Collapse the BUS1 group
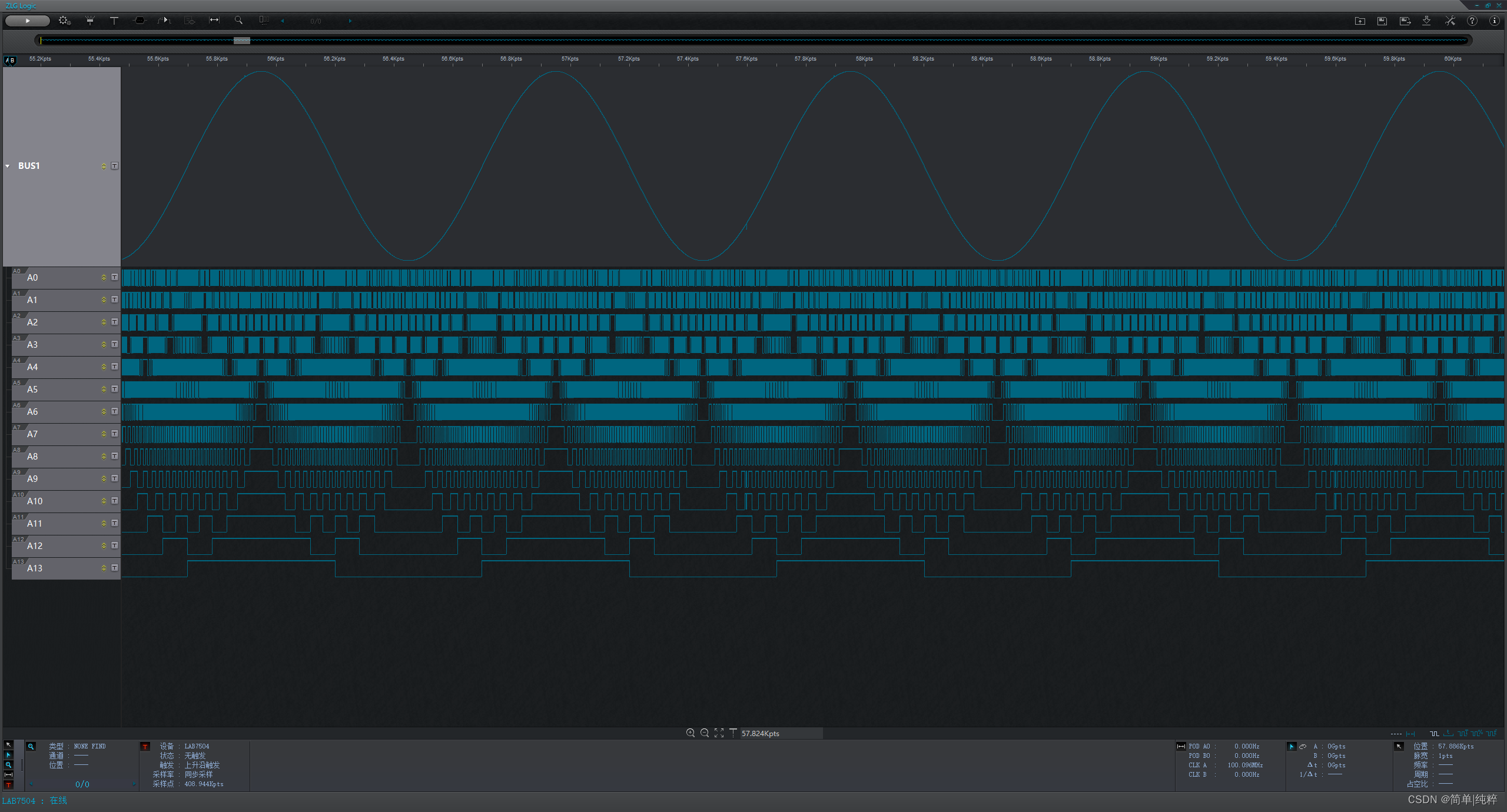Viewport: 1507px width, 812px height. coord(8,166)
